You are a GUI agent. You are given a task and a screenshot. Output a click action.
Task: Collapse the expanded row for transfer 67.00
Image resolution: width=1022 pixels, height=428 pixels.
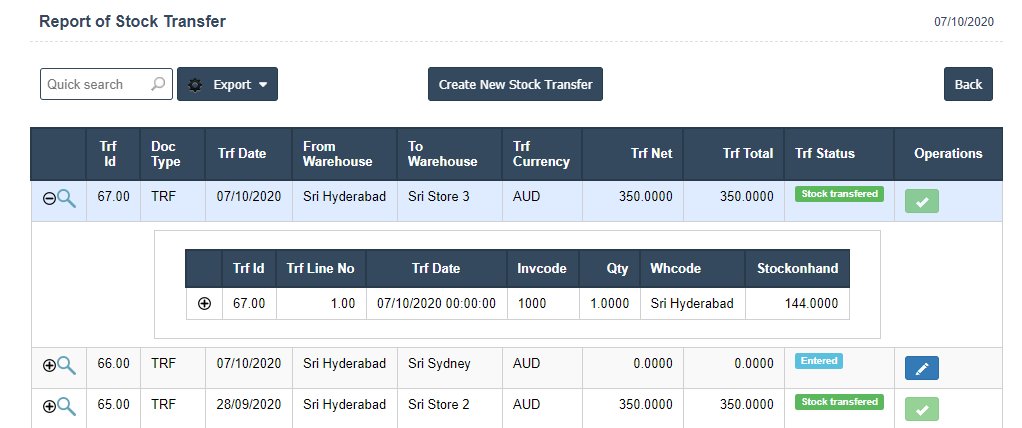click(49, 198)
